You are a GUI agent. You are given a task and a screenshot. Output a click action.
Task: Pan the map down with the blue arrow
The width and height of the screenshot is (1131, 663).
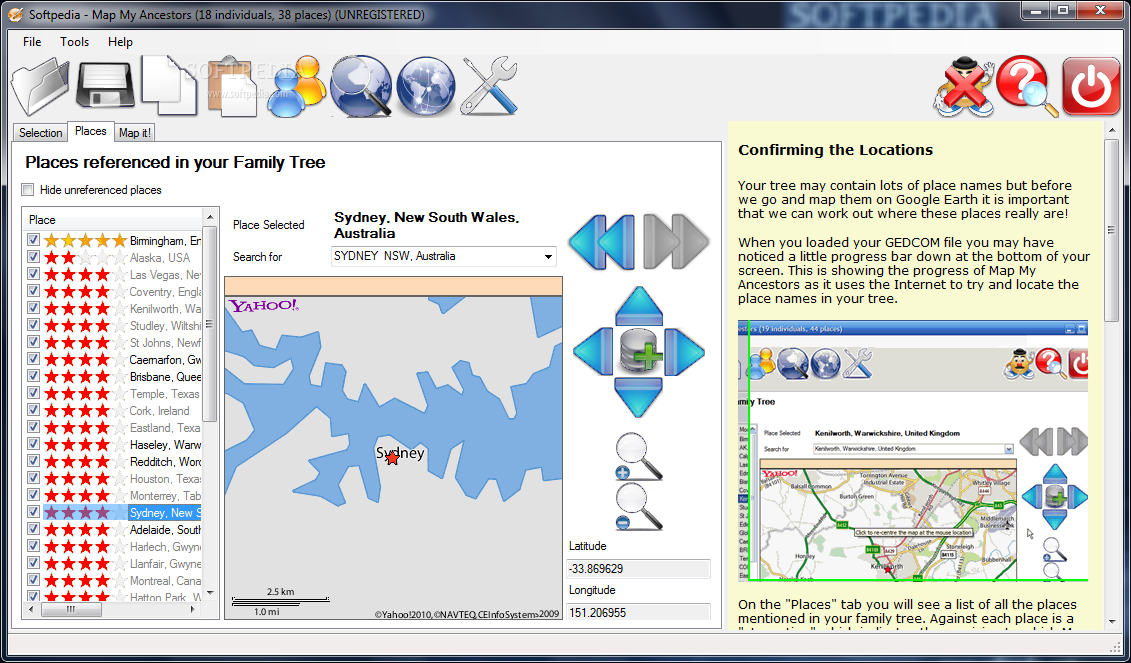pos(639,397)
